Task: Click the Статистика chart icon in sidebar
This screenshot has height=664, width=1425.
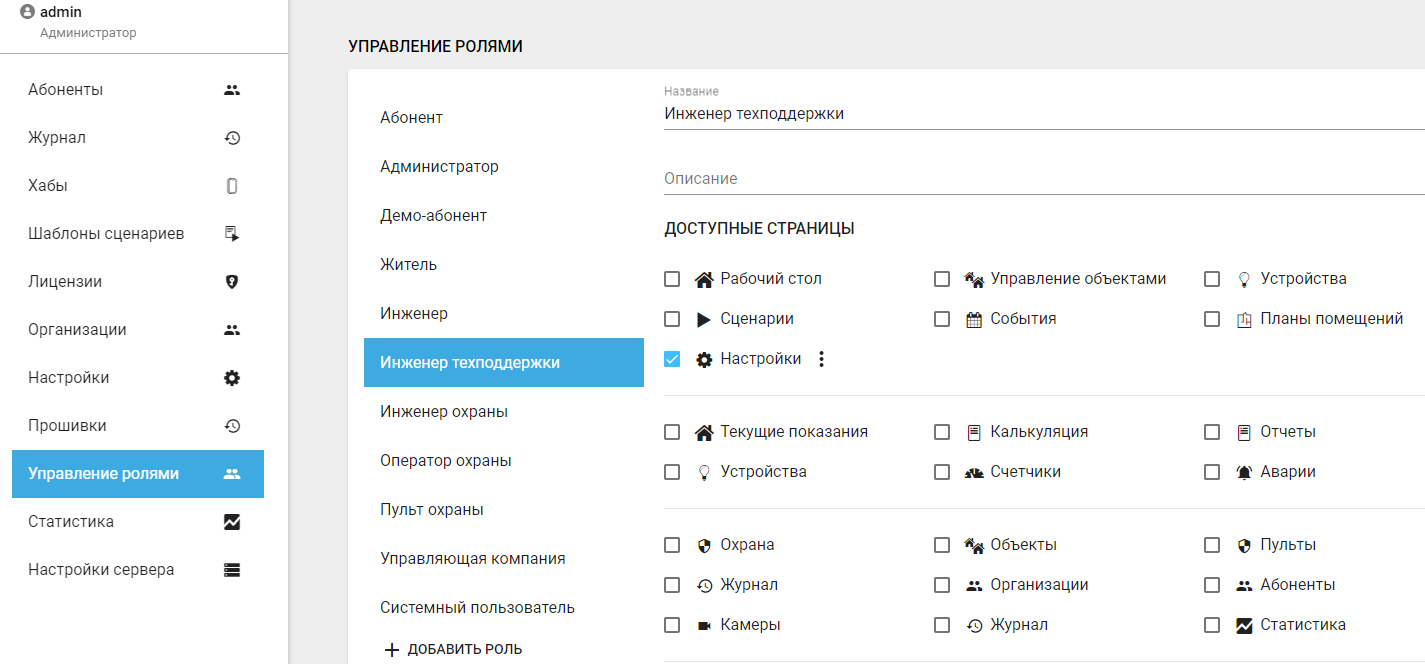Action: click(232, 522)
